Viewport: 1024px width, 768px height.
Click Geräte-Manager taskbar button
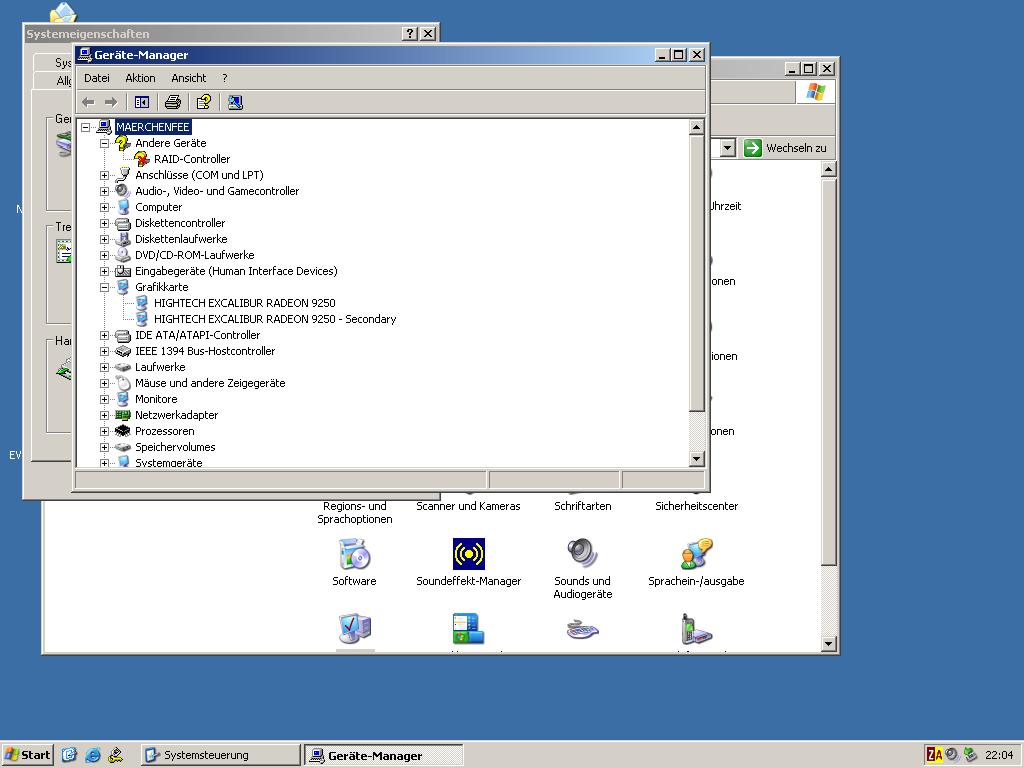point(384,755)
